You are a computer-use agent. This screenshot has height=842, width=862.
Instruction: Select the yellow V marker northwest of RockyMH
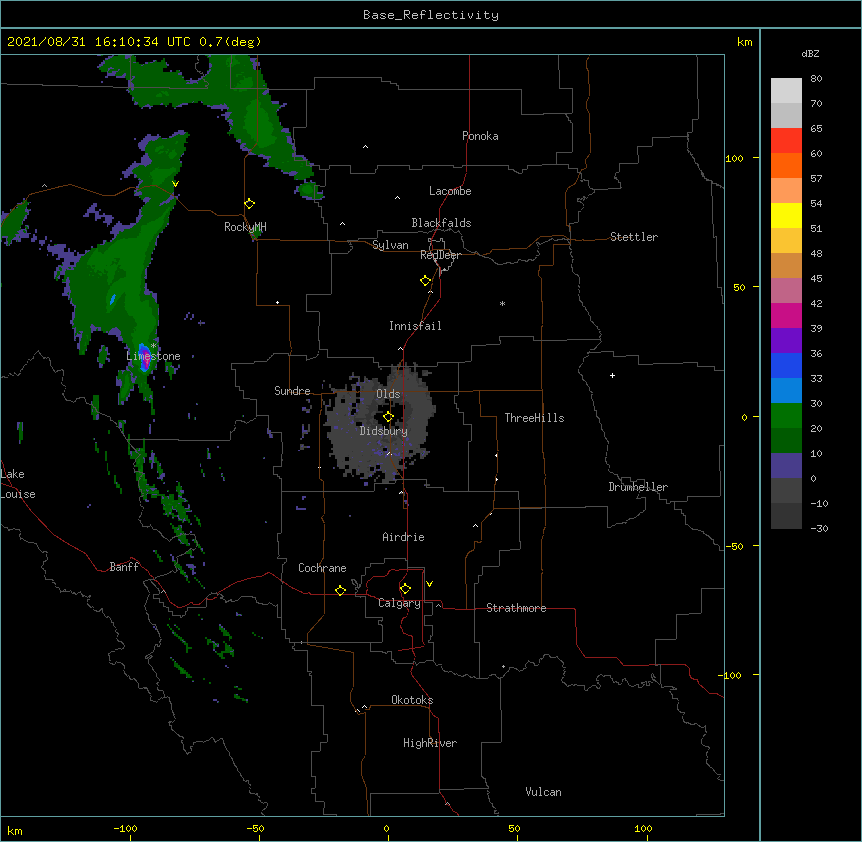click(x=175, y=184)
